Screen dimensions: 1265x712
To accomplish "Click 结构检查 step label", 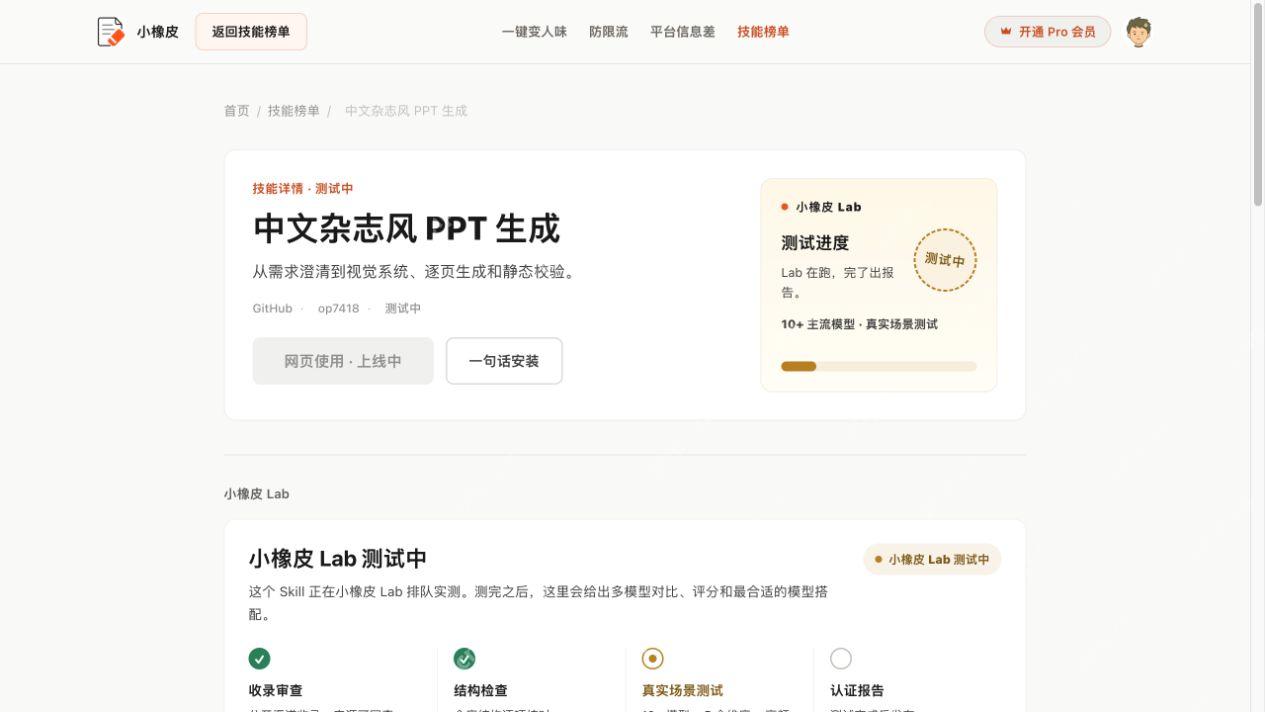I will click(x=481, y=690).
